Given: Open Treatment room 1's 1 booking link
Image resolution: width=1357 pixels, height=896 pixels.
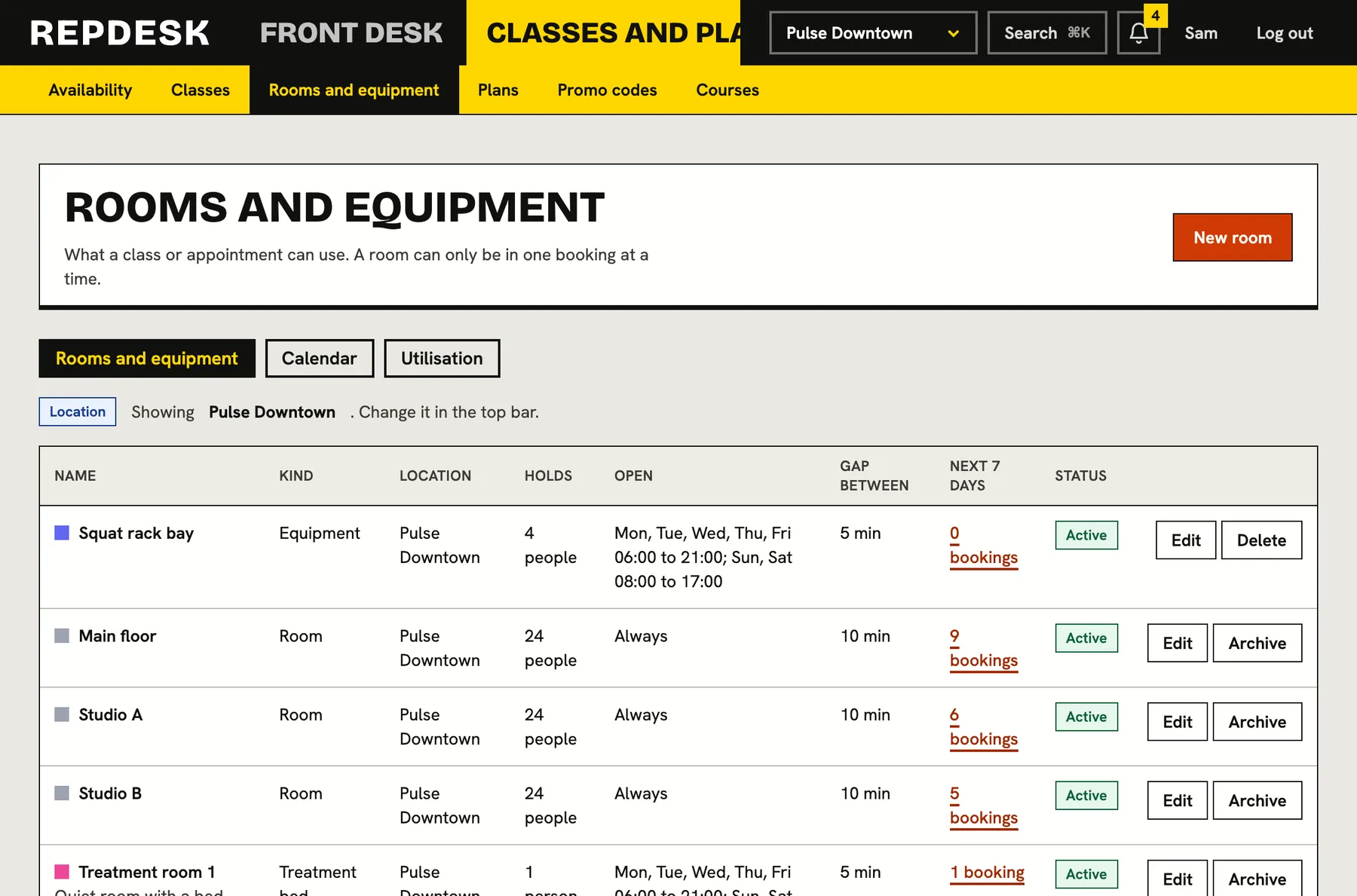Looking at the screenshot, I should [x=987, y=873].
